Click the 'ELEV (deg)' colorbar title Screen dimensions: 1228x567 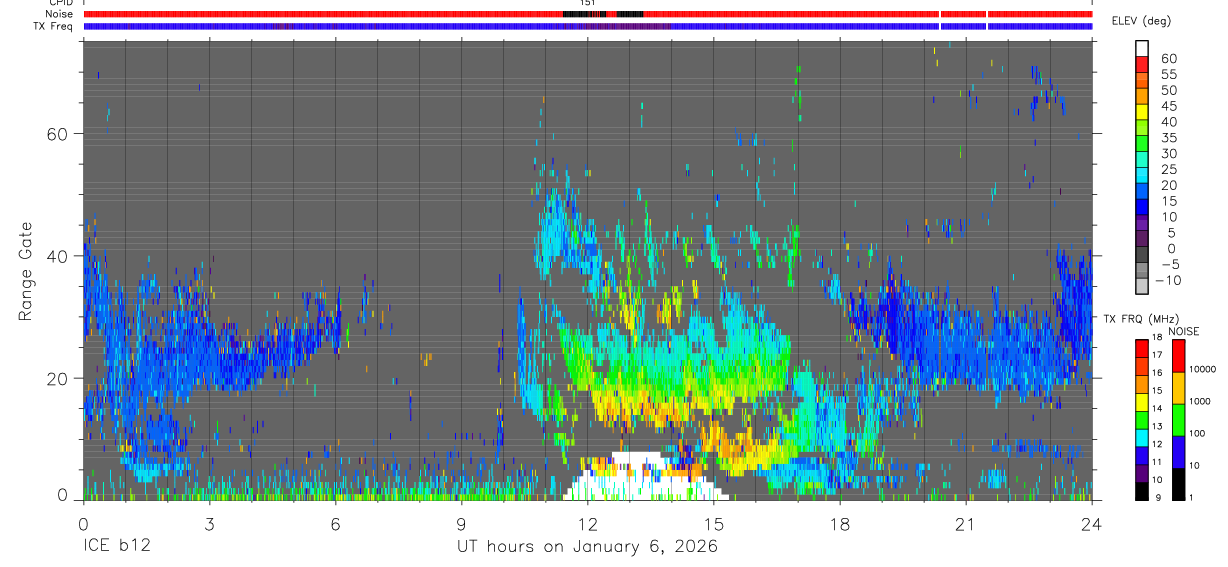[1143, 21]
